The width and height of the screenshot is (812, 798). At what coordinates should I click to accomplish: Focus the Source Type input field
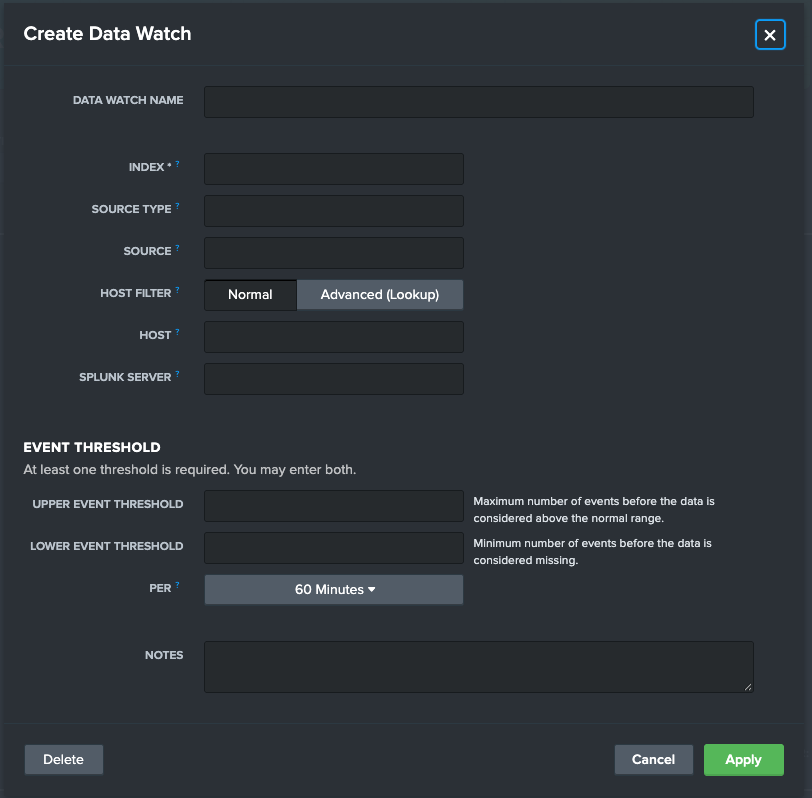tap(334, 211)
